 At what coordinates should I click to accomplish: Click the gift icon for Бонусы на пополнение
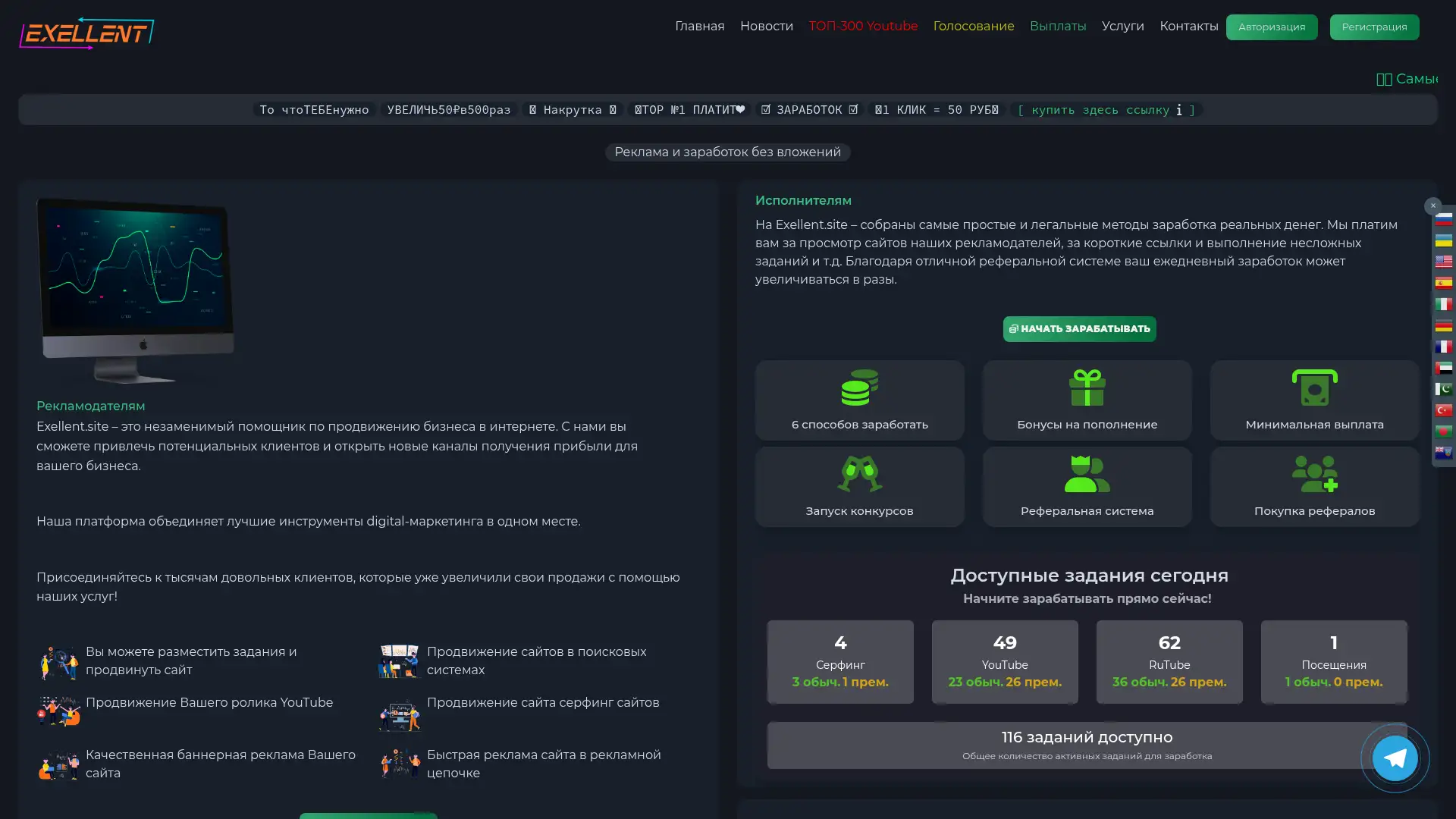click(x=1087, y=388)
